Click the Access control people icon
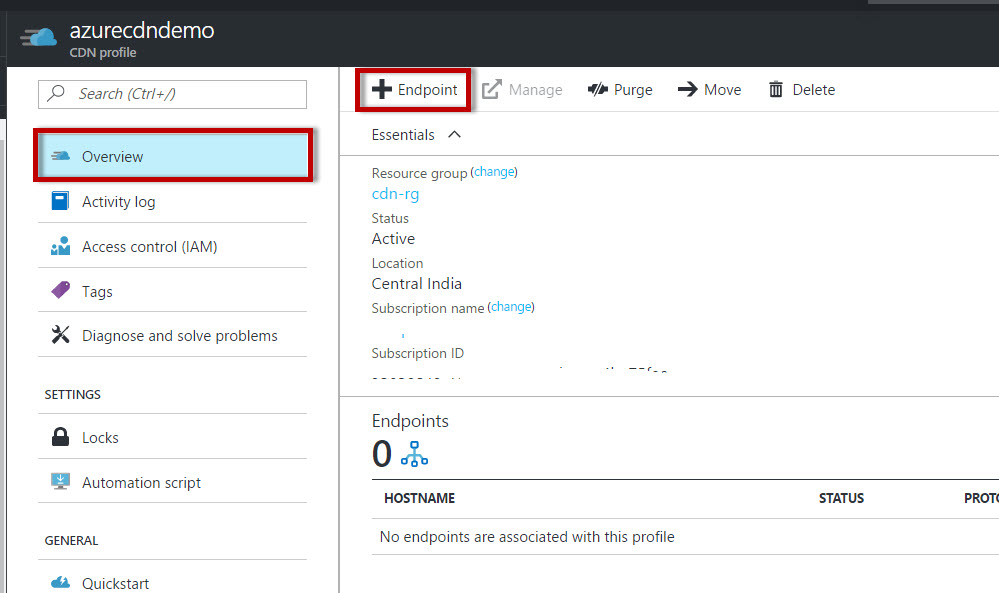Screen dimensions: 999x593 pos(61,246)
